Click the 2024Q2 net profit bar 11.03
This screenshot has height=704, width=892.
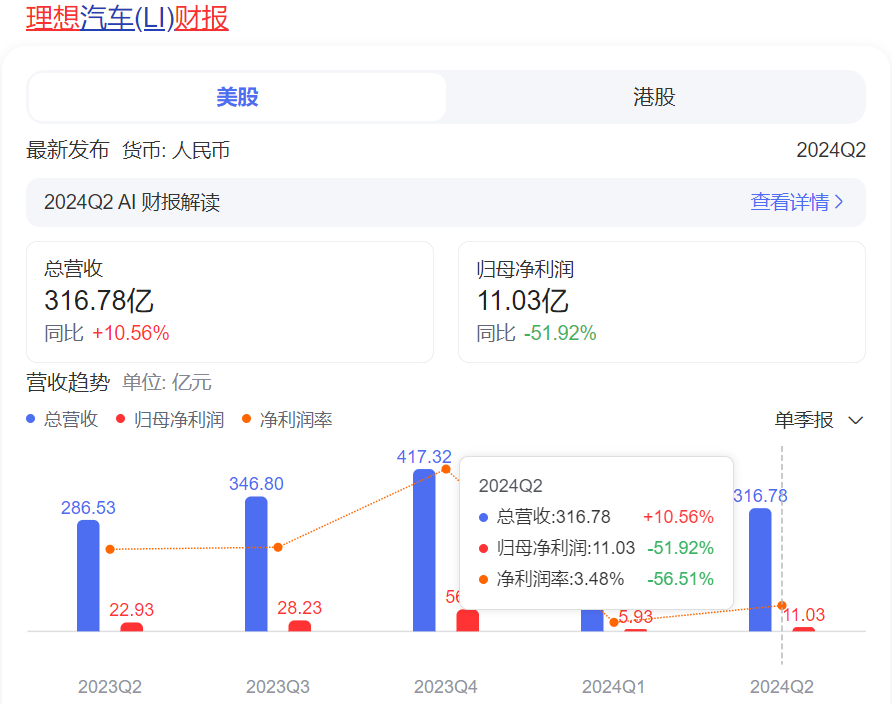click(x=803, y=629)
